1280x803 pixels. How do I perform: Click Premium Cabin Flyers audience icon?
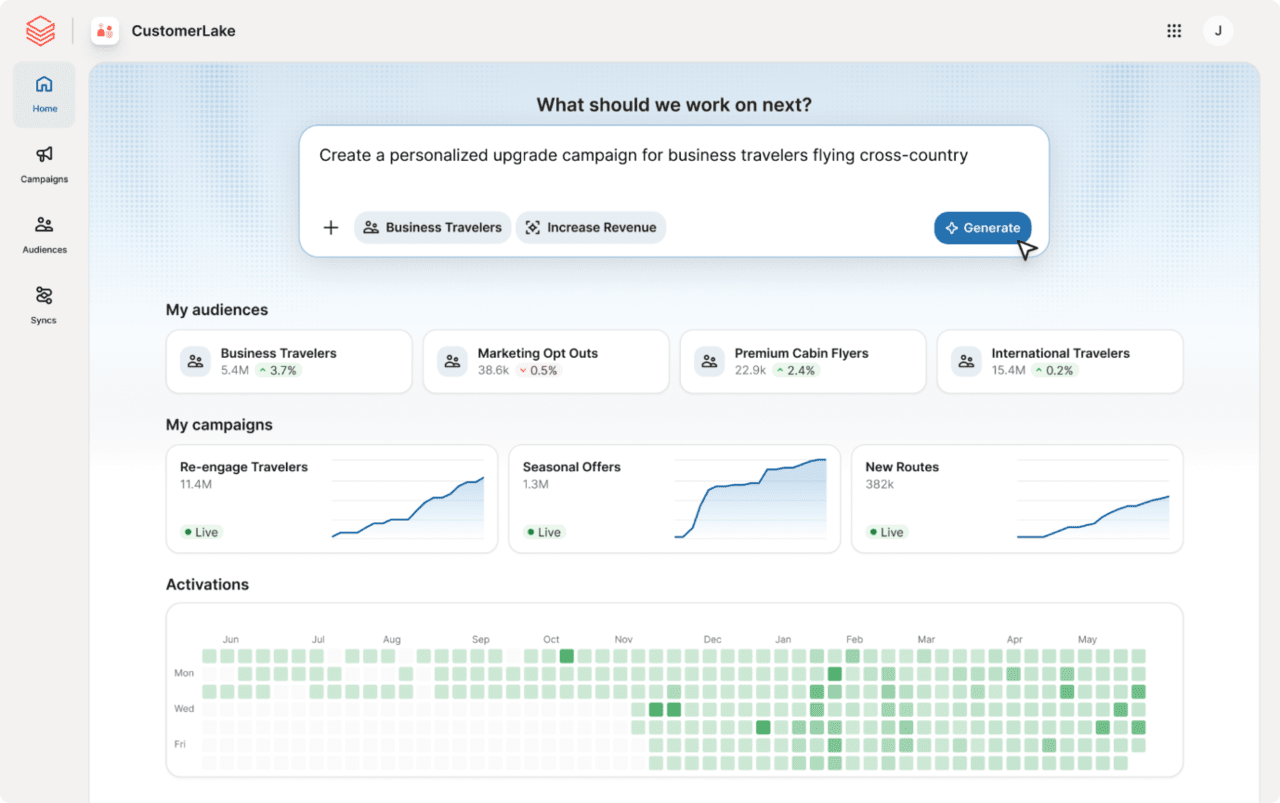coord(709,361)
